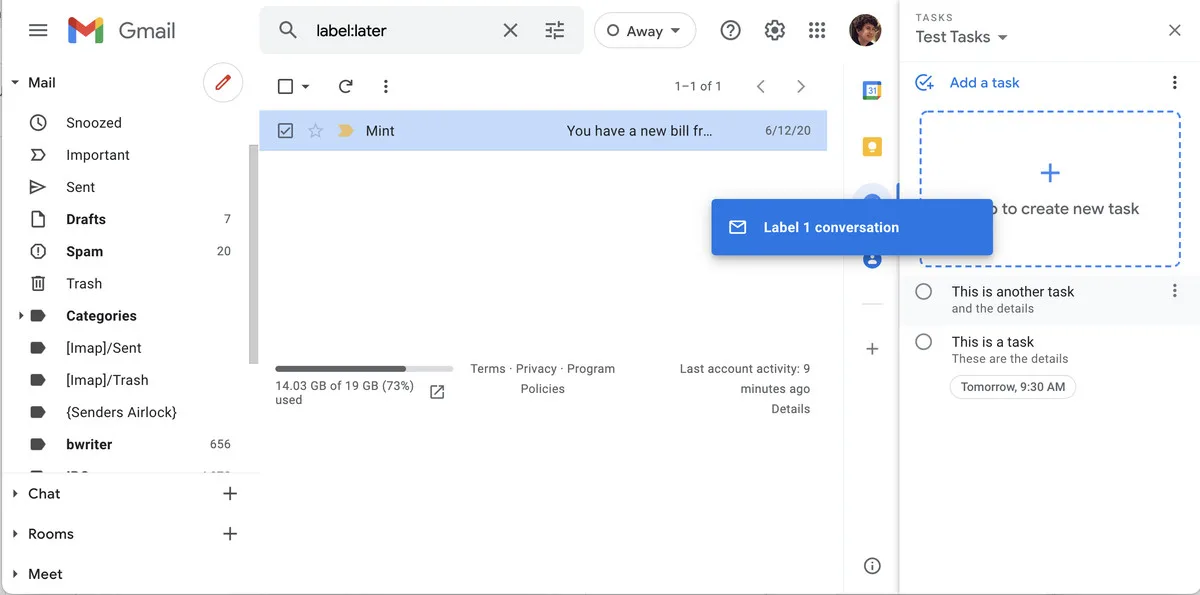
Task: Toggle importance marker on Mint email
Action: 346,130
